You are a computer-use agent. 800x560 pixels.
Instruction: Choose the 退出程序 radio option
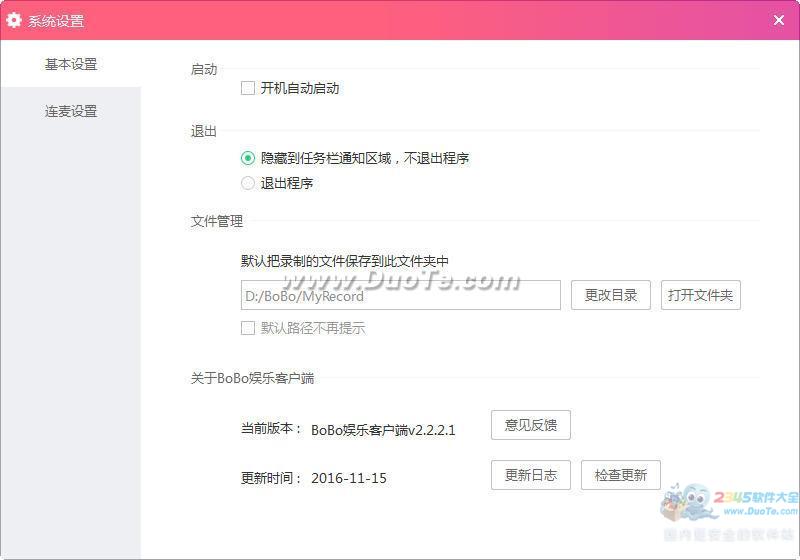248,183
